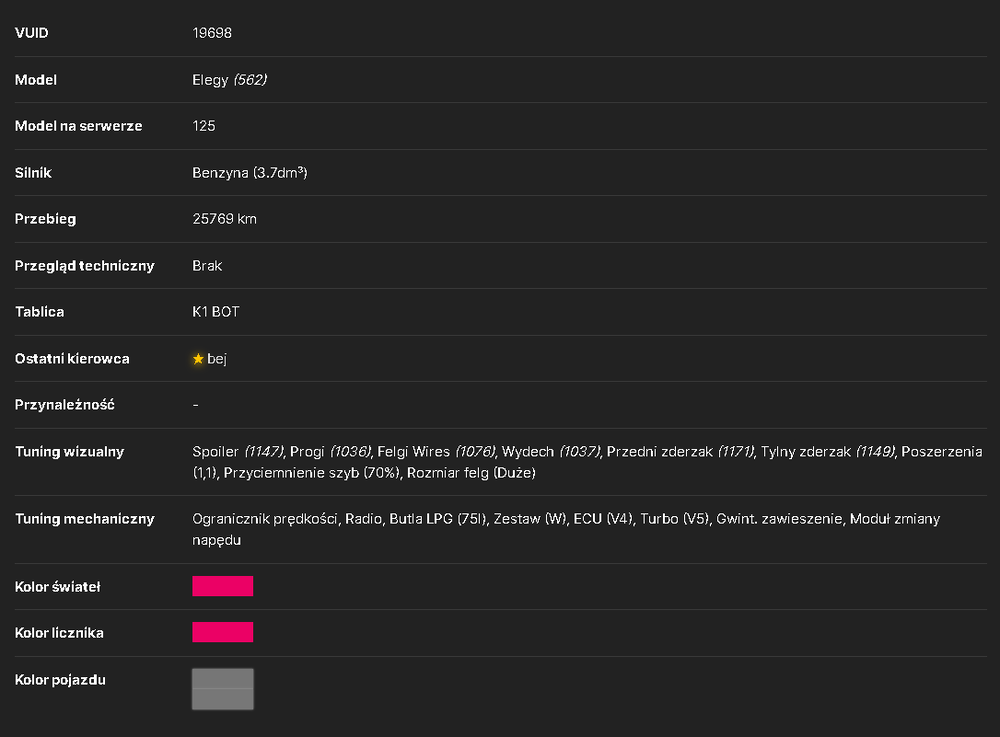1000x737 pixels.
Task: Select the plate value K1 BOT
Action: pyautogui.click(x=216, y=312)
